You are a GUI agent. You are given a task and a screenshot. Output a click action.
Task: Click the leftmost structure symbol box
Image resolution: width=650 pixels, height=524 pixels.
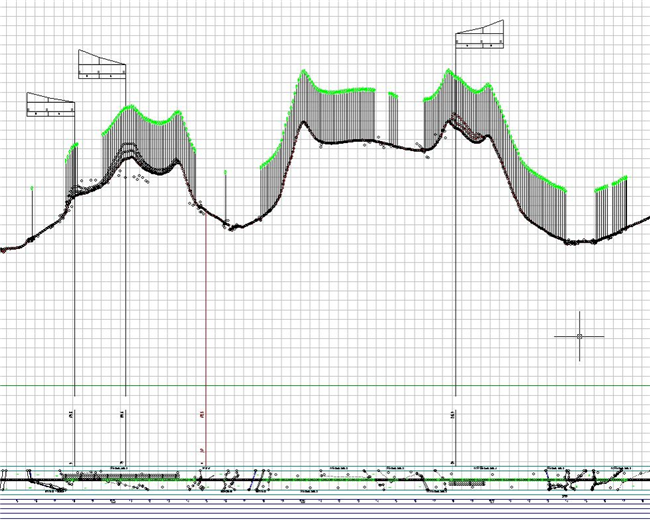[x=52, y=107]
